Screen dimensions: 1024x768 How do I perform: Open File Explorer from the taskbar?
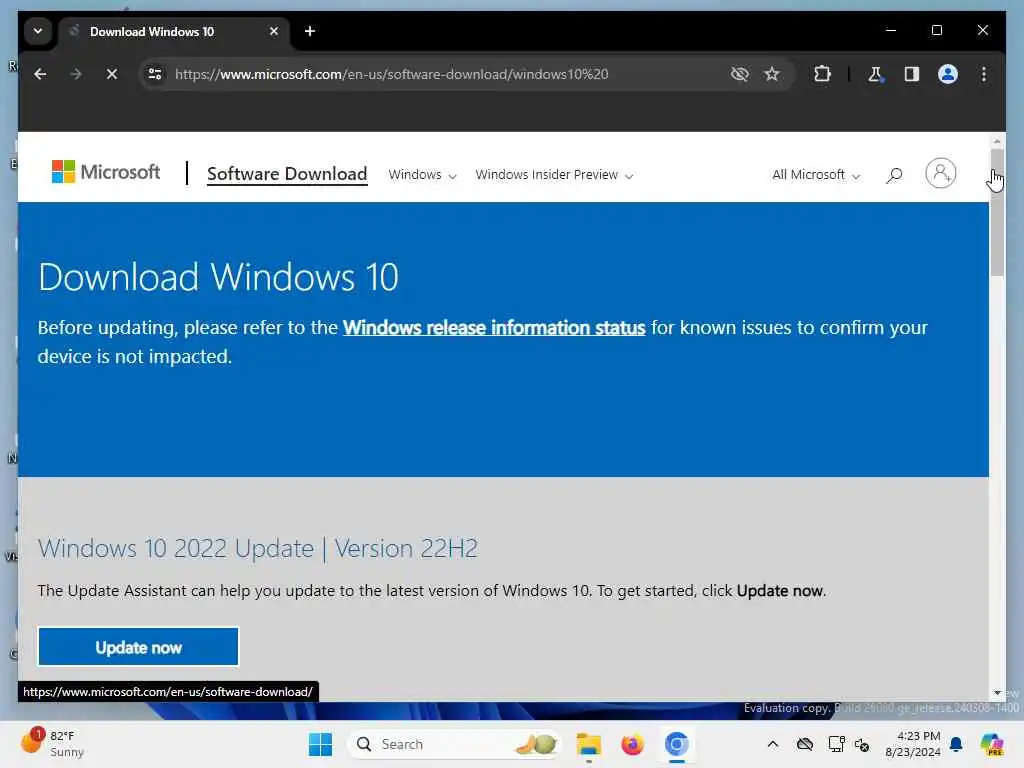588,744
